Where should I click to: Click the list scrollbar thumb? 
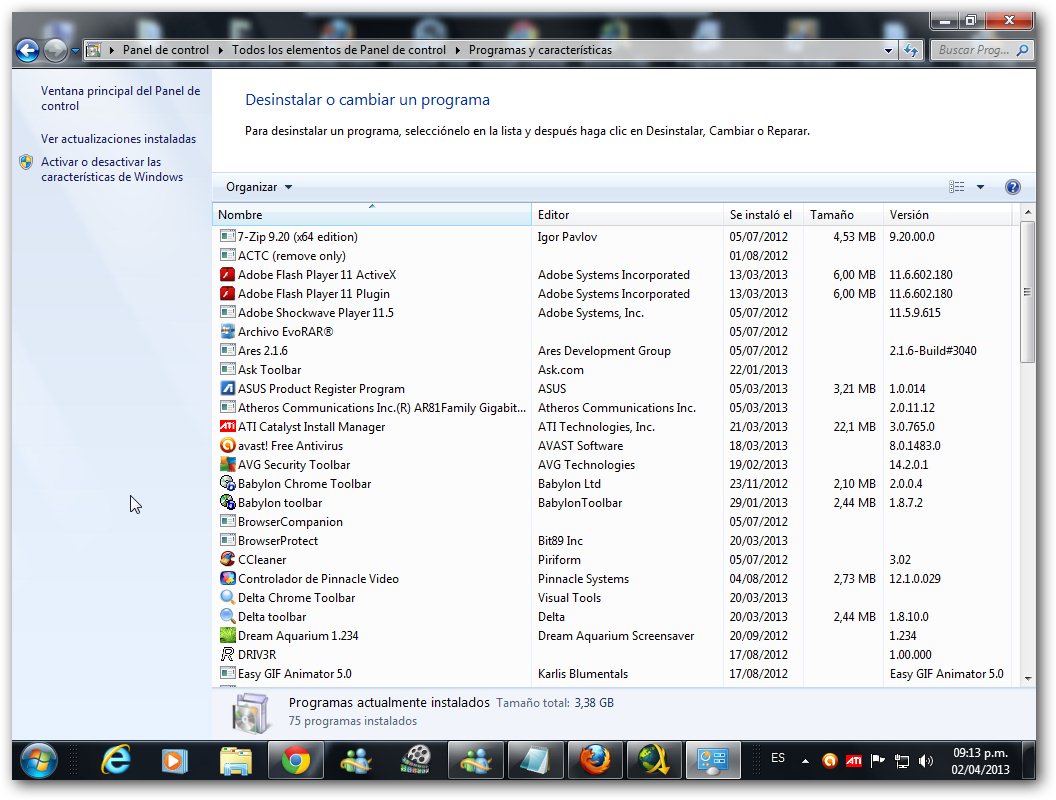pyautogui.click(x=1027, y=292)
